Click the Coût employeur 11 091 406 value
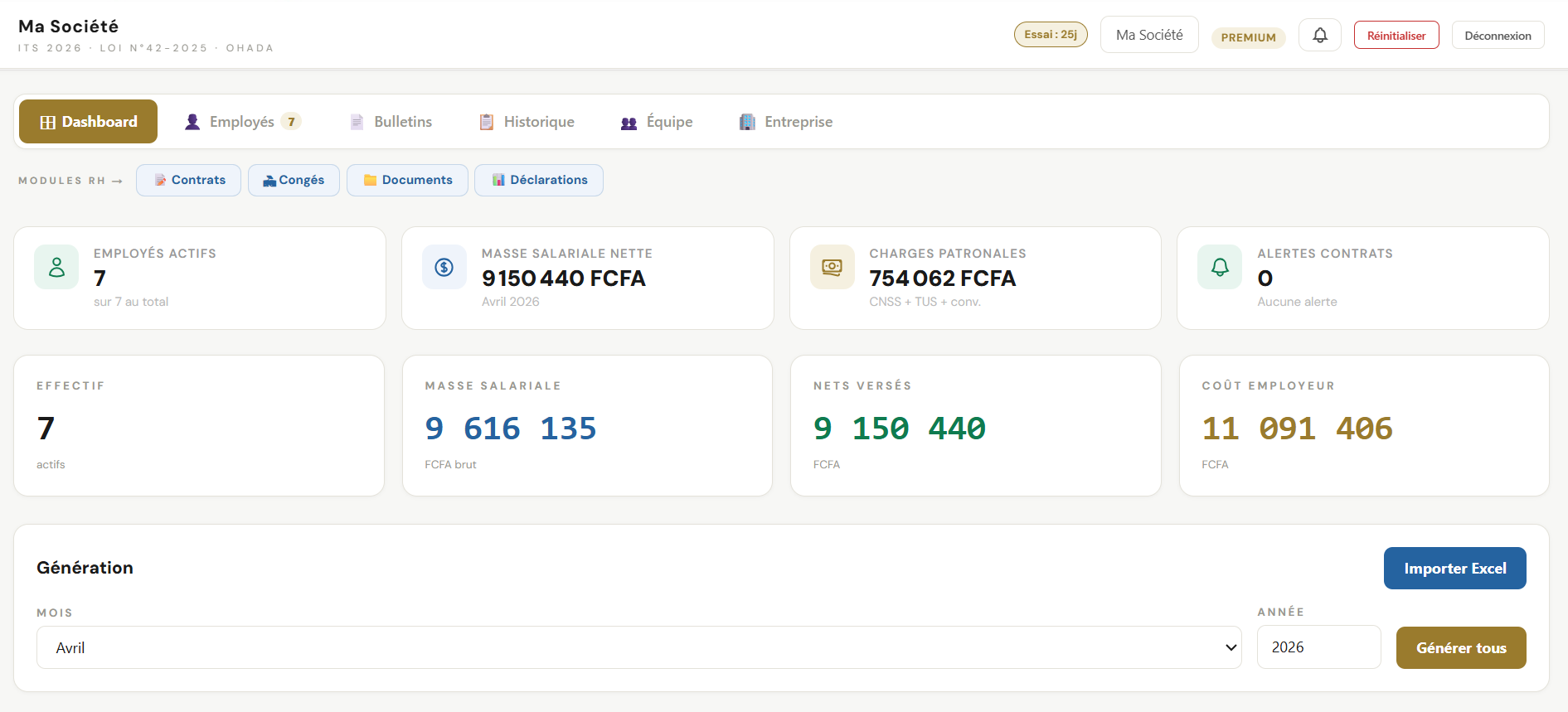The width and height of the screenshot is (1568, 712). (x=1298, y=429)
